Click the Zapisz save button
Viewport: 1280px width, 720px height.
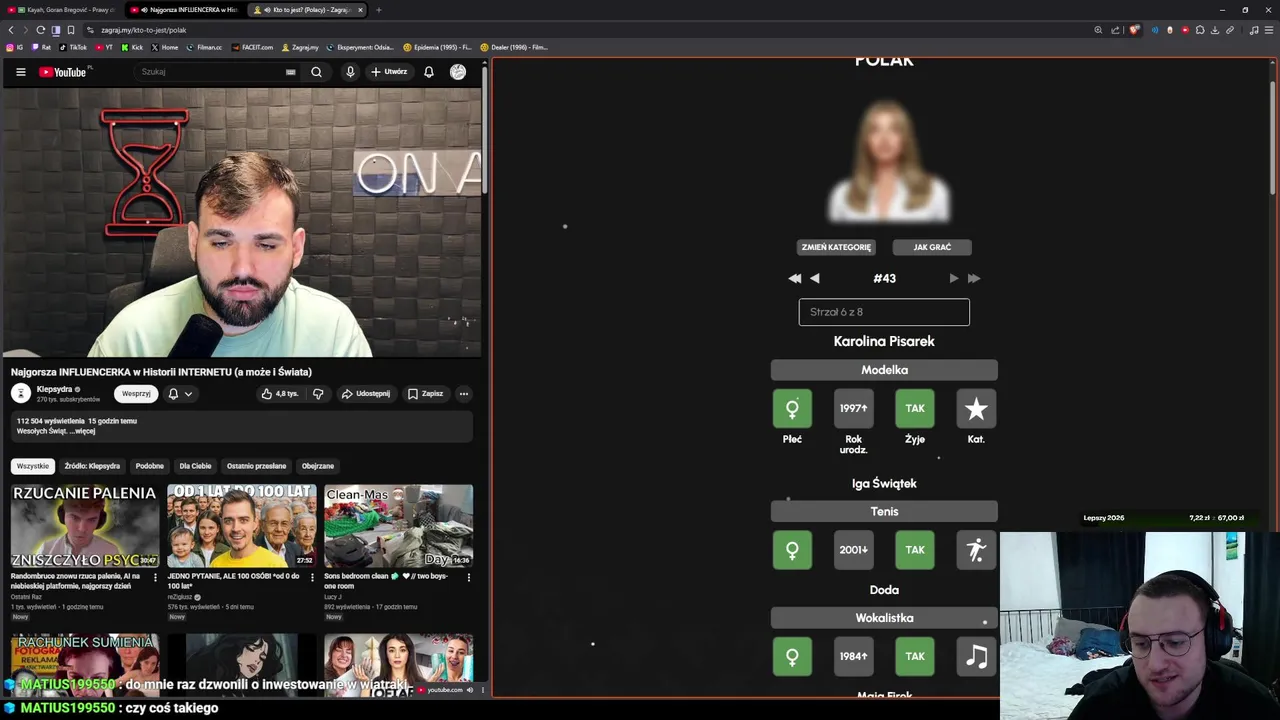pyautogui.click(x=426, y=394)
